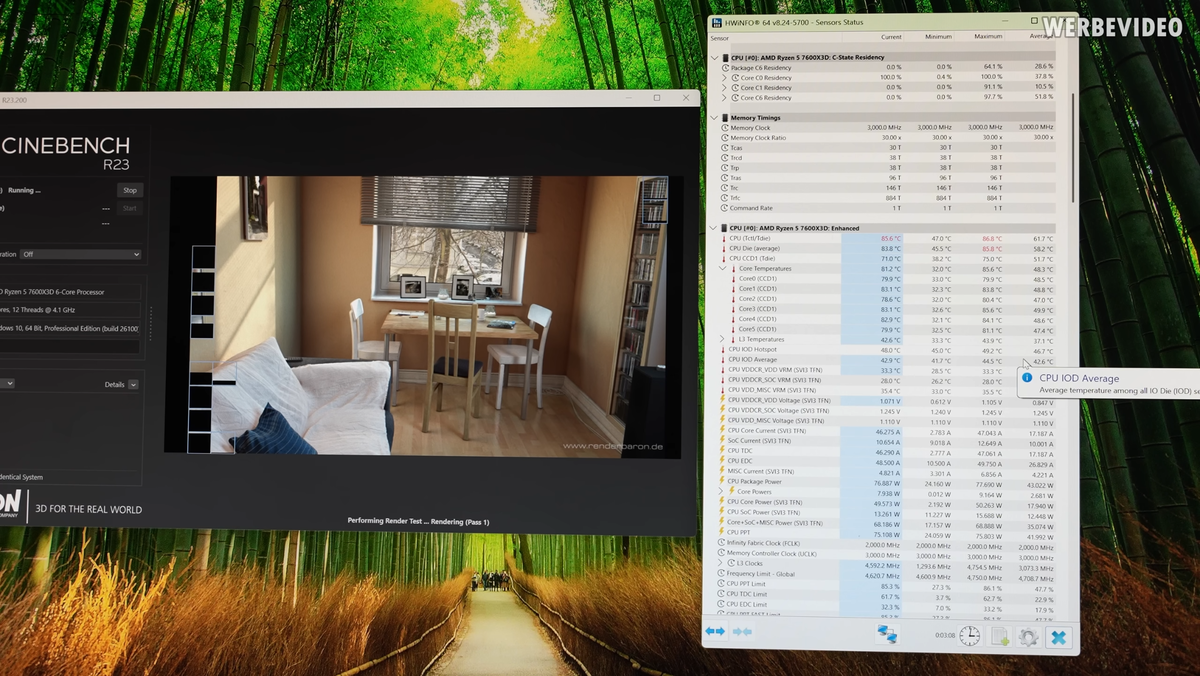
Task: Expand the Core C1 Residency row
Action: [724, 88]
